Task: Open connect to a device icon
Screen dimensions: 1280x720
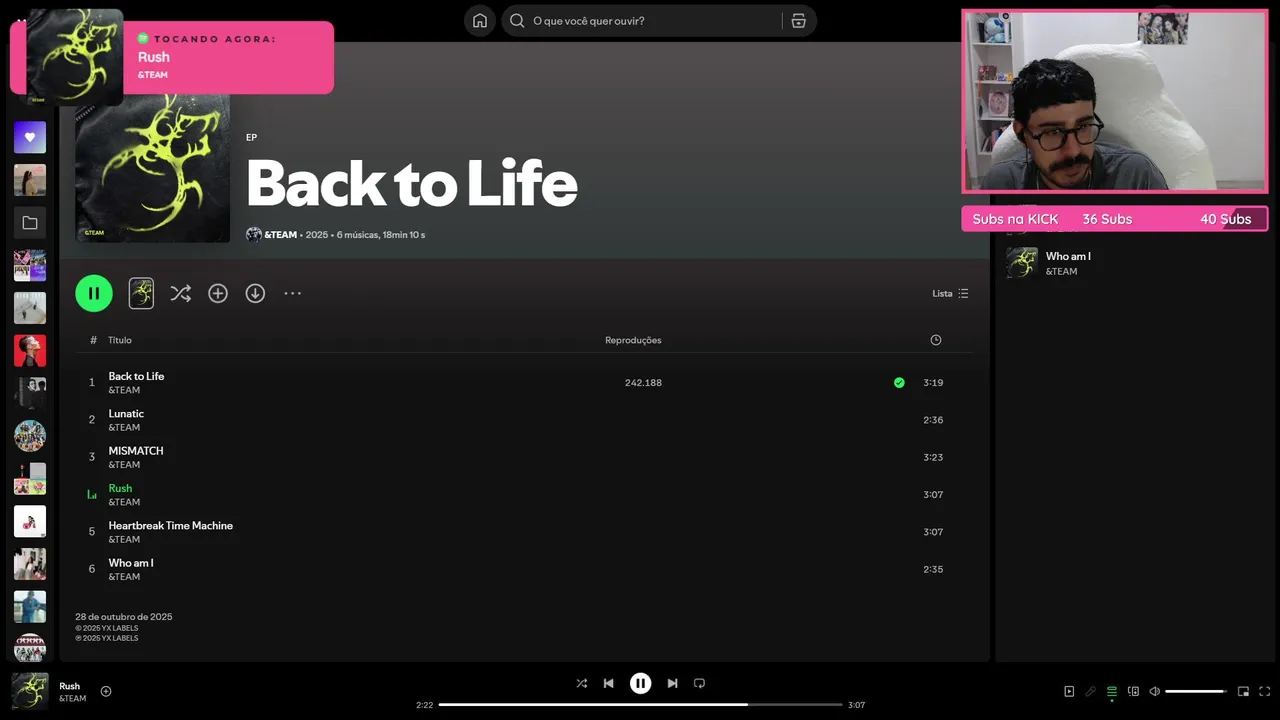Action: point(1133,691)
